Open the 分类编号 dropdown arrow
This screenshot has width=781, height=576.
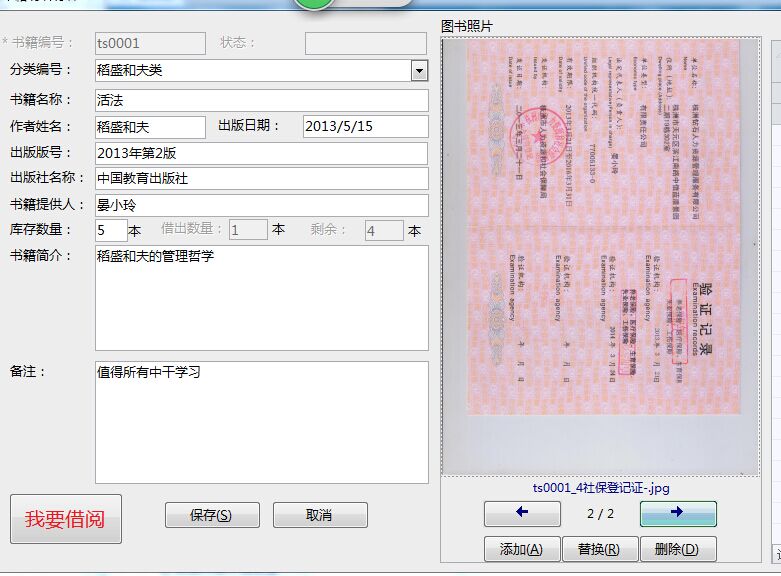(419, 70)
